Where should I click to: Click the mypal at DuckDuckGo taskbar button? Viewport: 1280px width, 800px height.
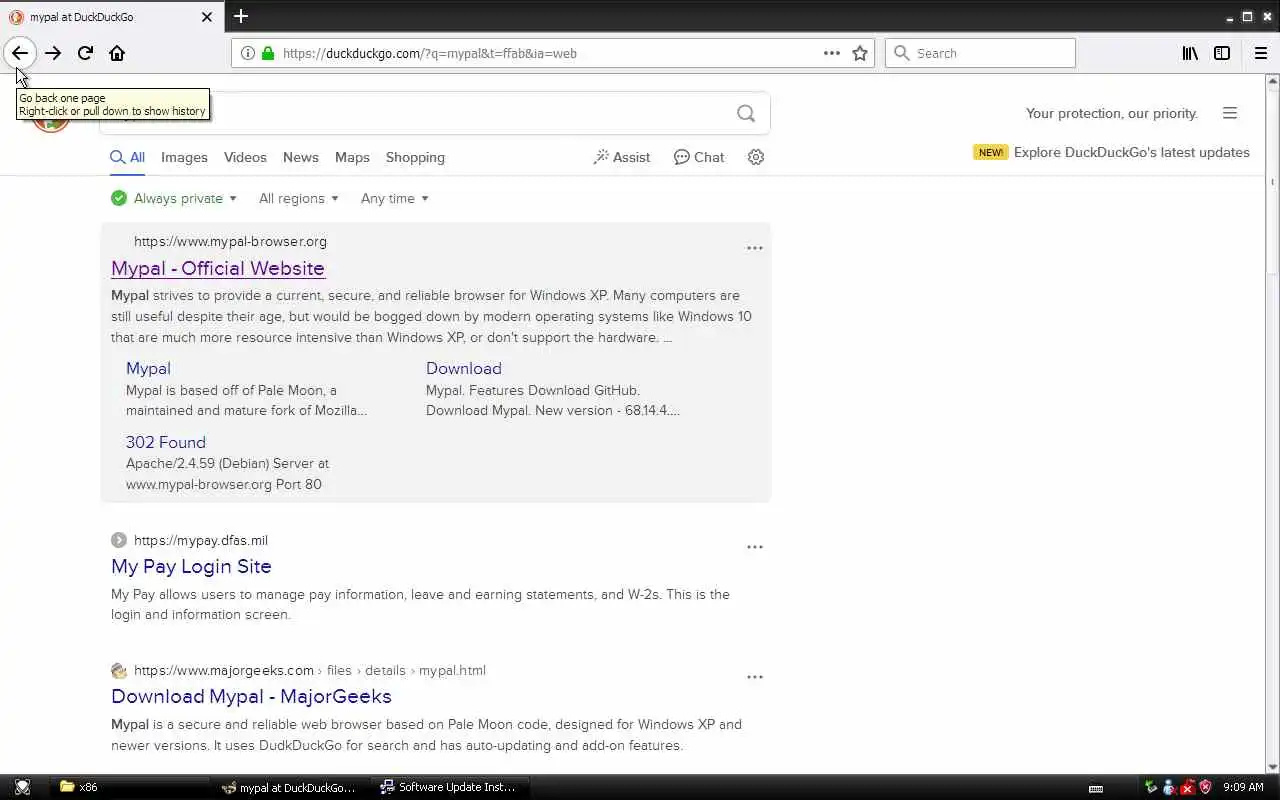[289, 787]
